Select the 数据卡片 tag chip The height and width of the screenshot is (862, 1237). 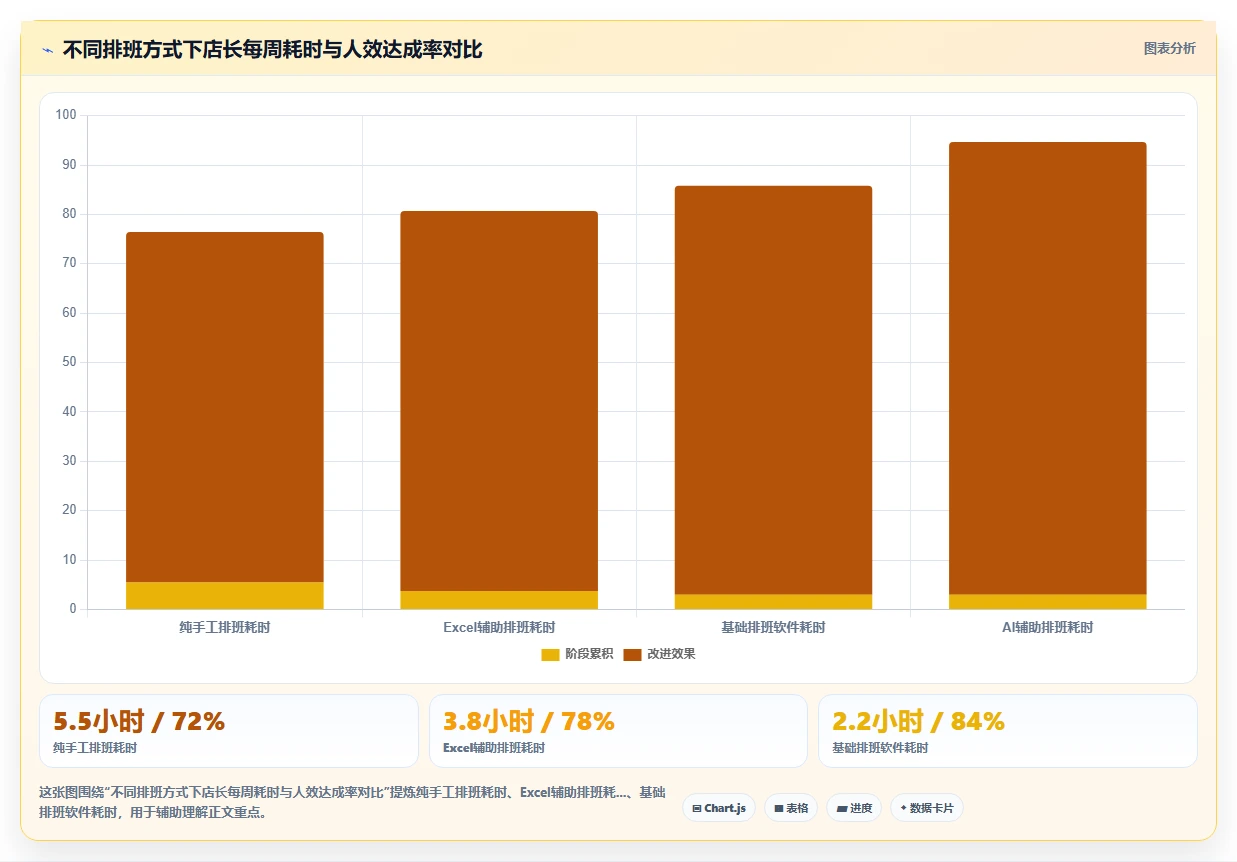pyautogui.click(x=927, y=808)
